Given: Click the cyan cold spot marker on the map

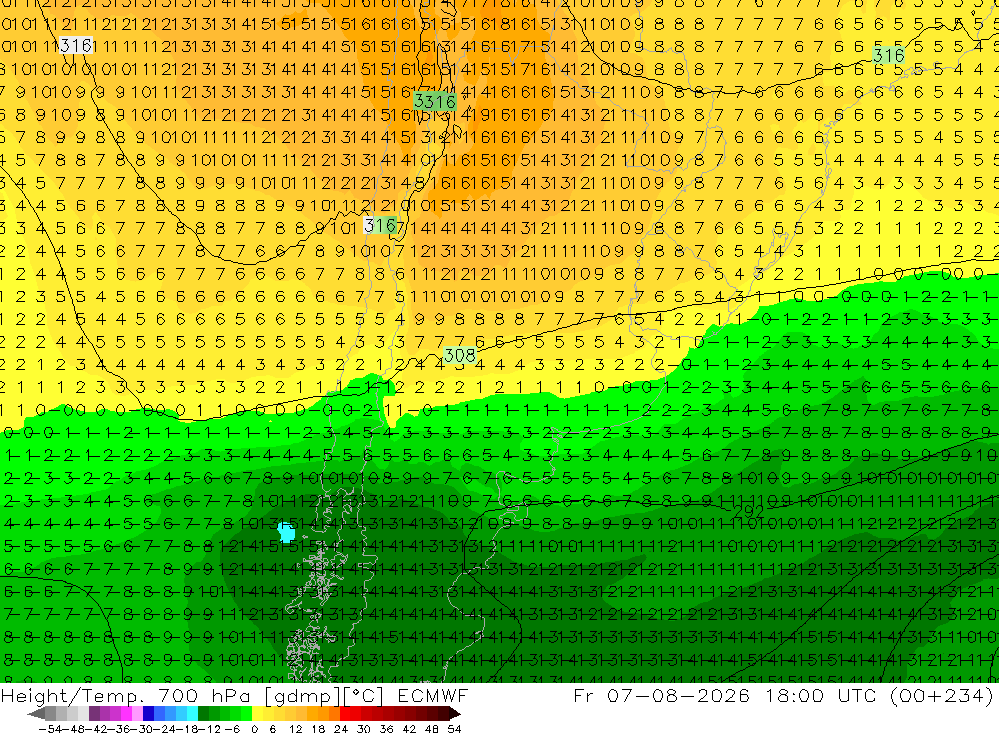Looking at the screenshot, I should tap(286, 531).
